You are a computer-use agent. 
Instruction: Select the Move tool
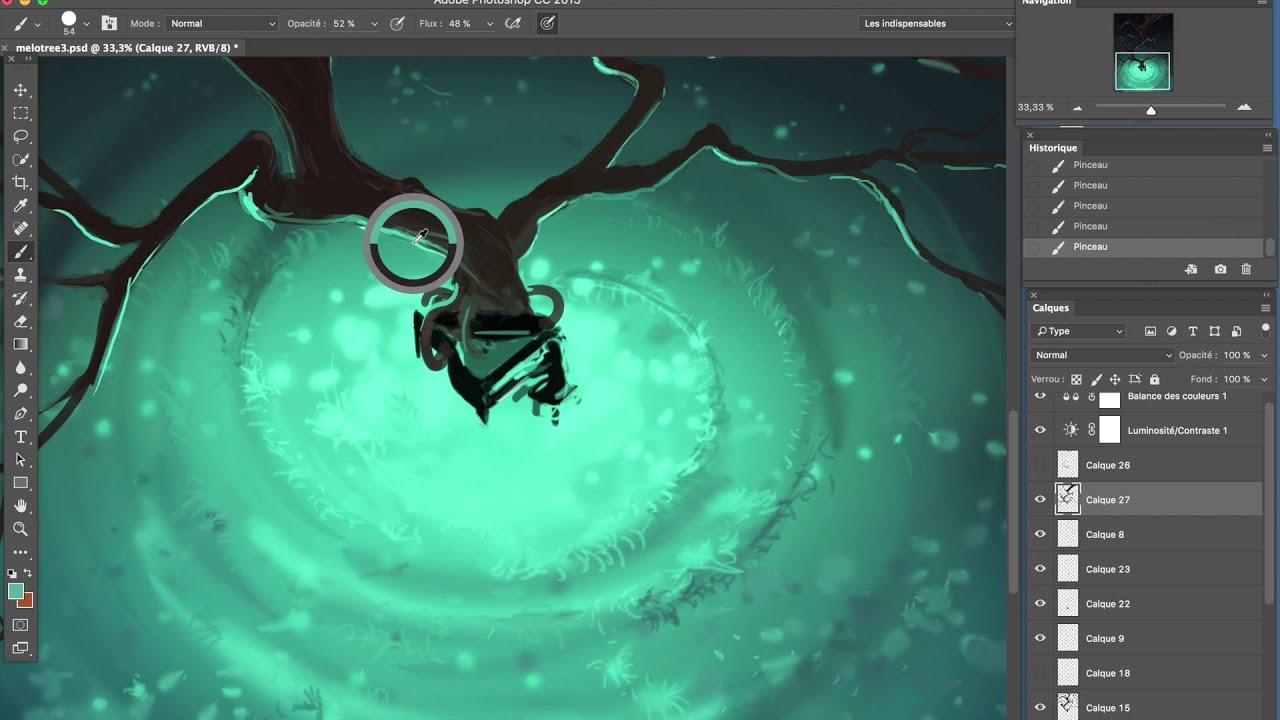[20, 90]
